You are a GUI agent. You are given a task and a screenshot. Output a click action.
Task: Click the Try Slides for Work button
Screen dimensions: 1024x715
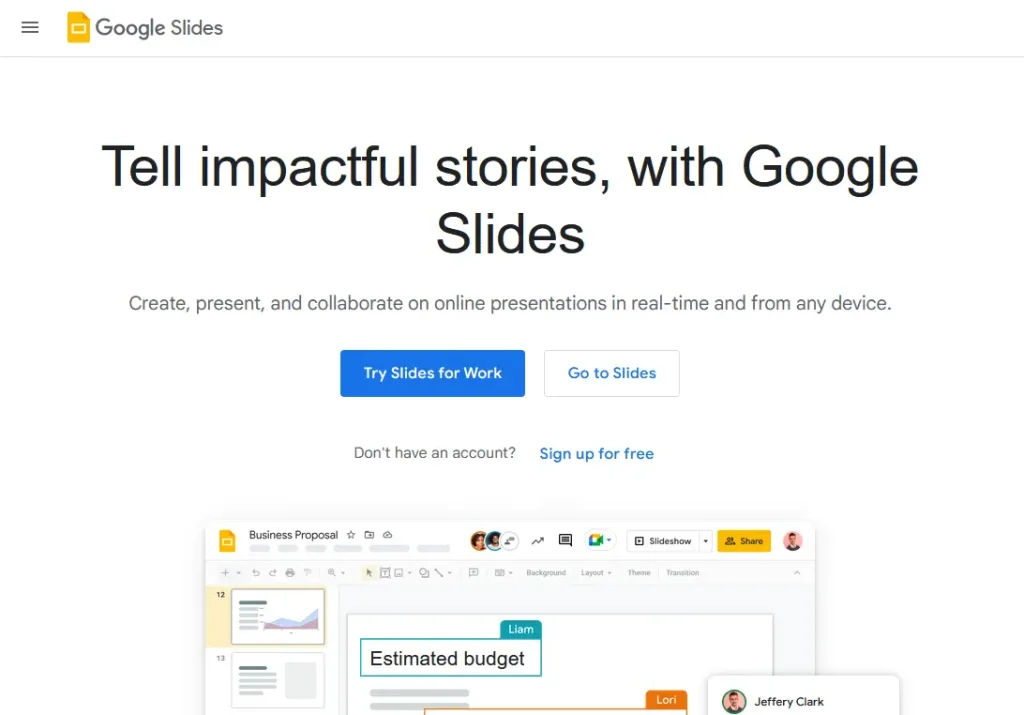coord(432,373)
